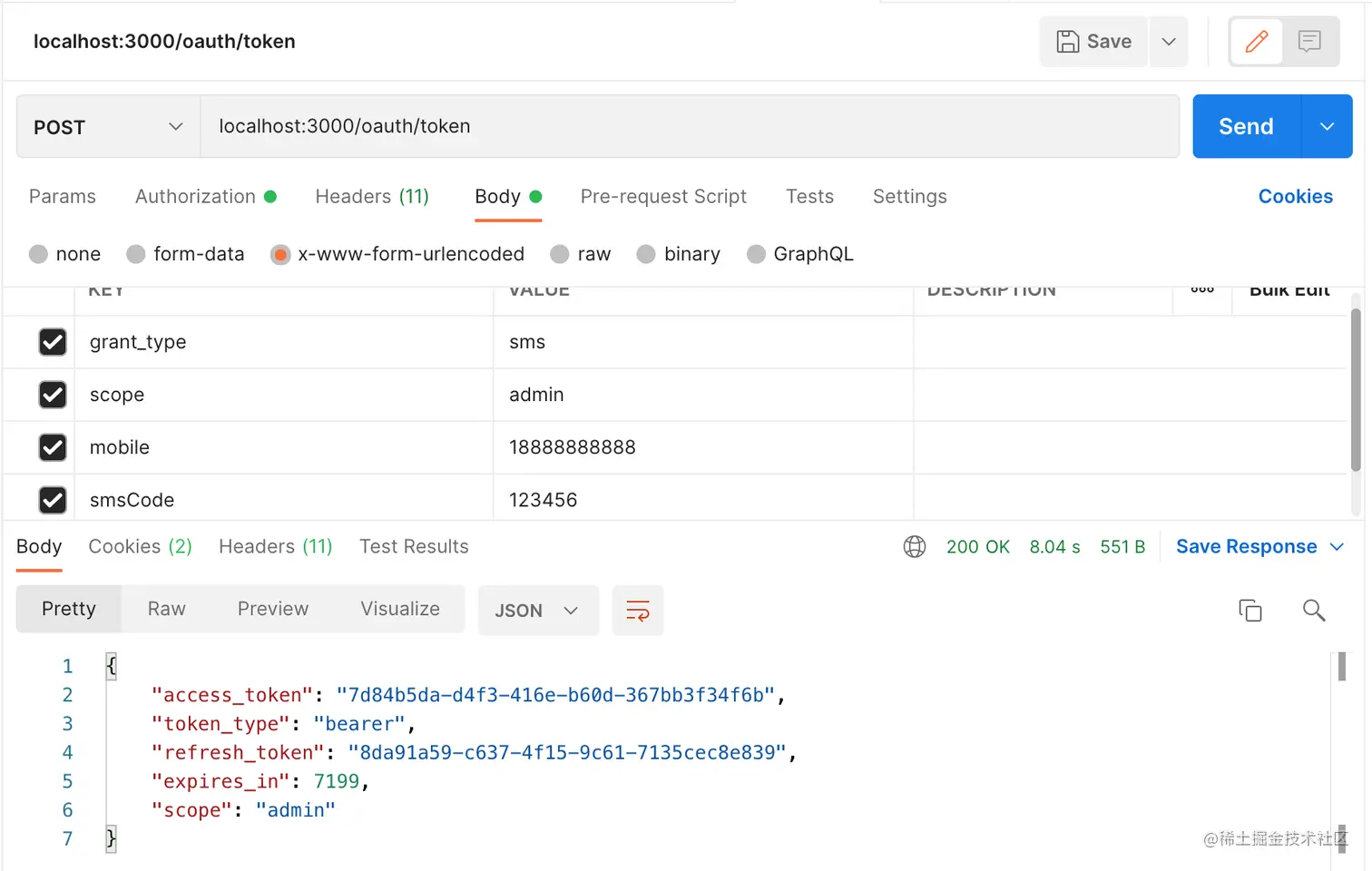This screenshot has width=1372, height=871.
Task: Click the request URL field
Action: [x=690, y=127]
